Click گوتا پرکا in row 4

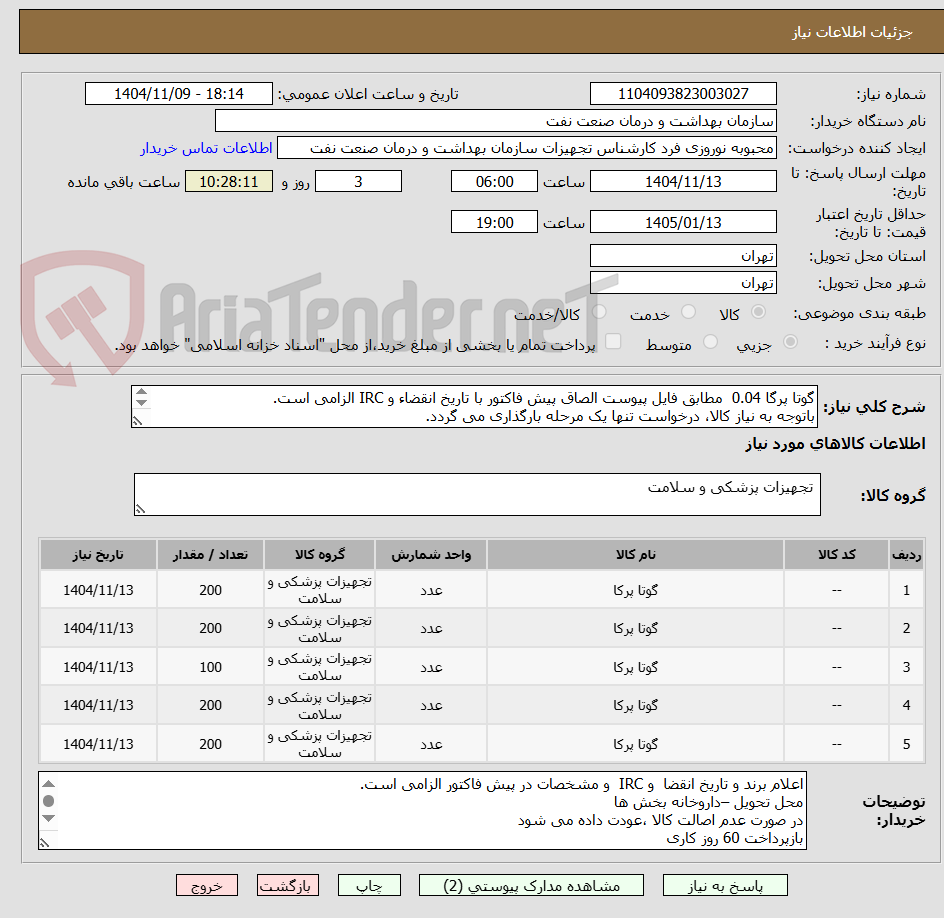coord(635,705)
